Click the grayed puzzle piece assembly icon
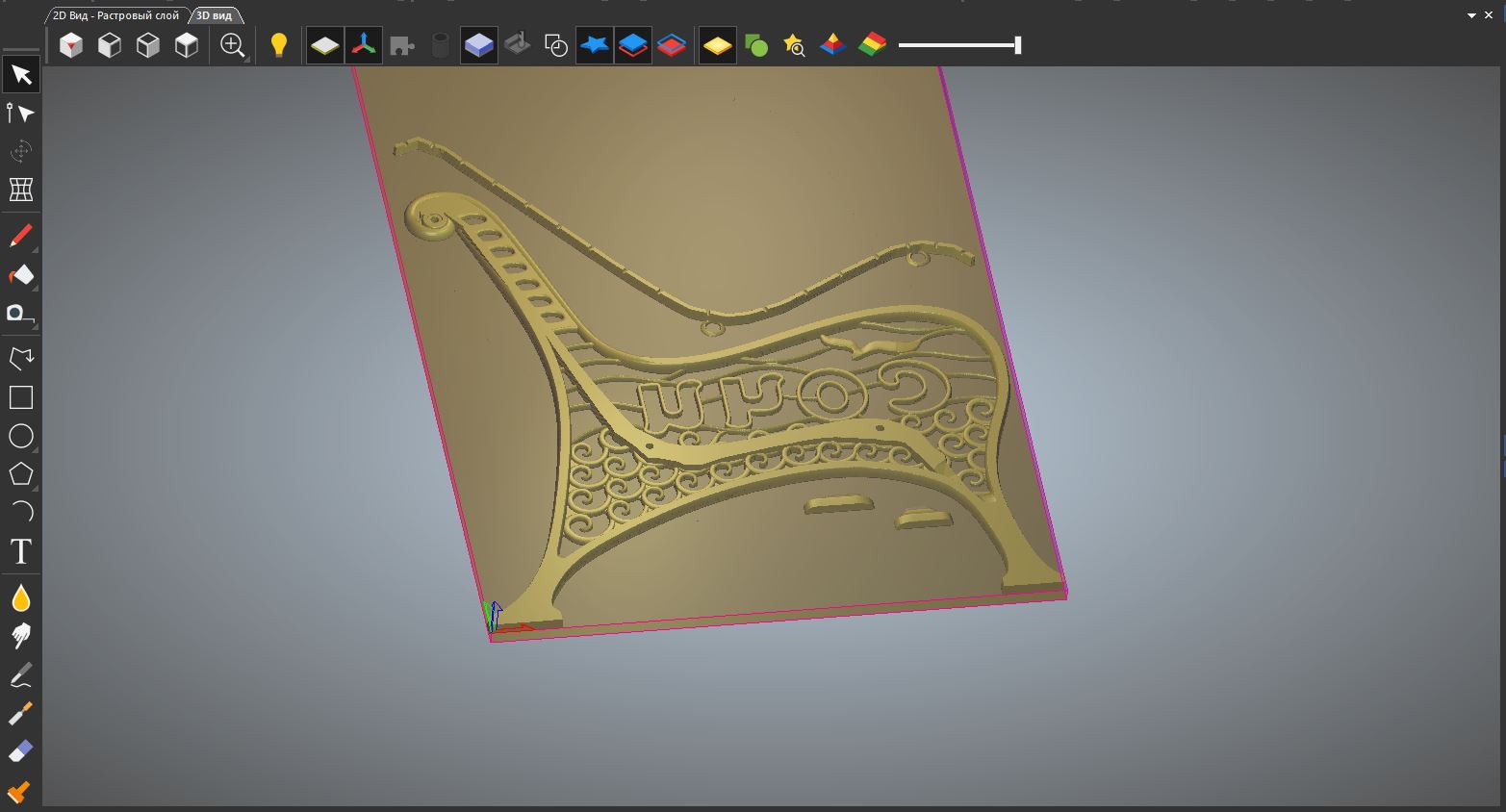The image size is (1506, 812). click(402, 45)
